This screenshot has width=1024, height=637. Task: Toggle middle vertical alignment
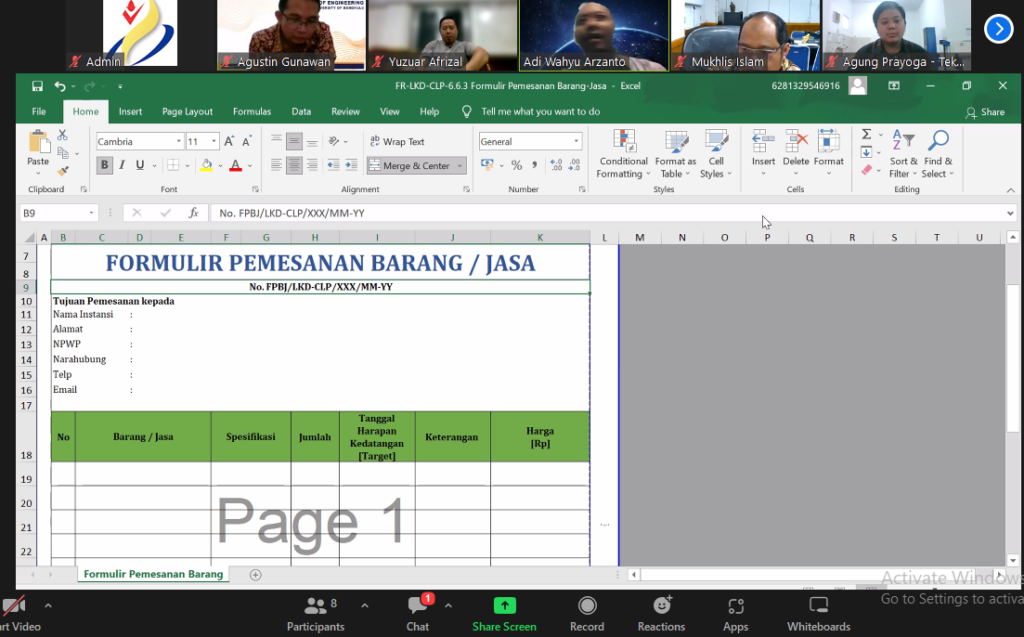click(294, 141)
